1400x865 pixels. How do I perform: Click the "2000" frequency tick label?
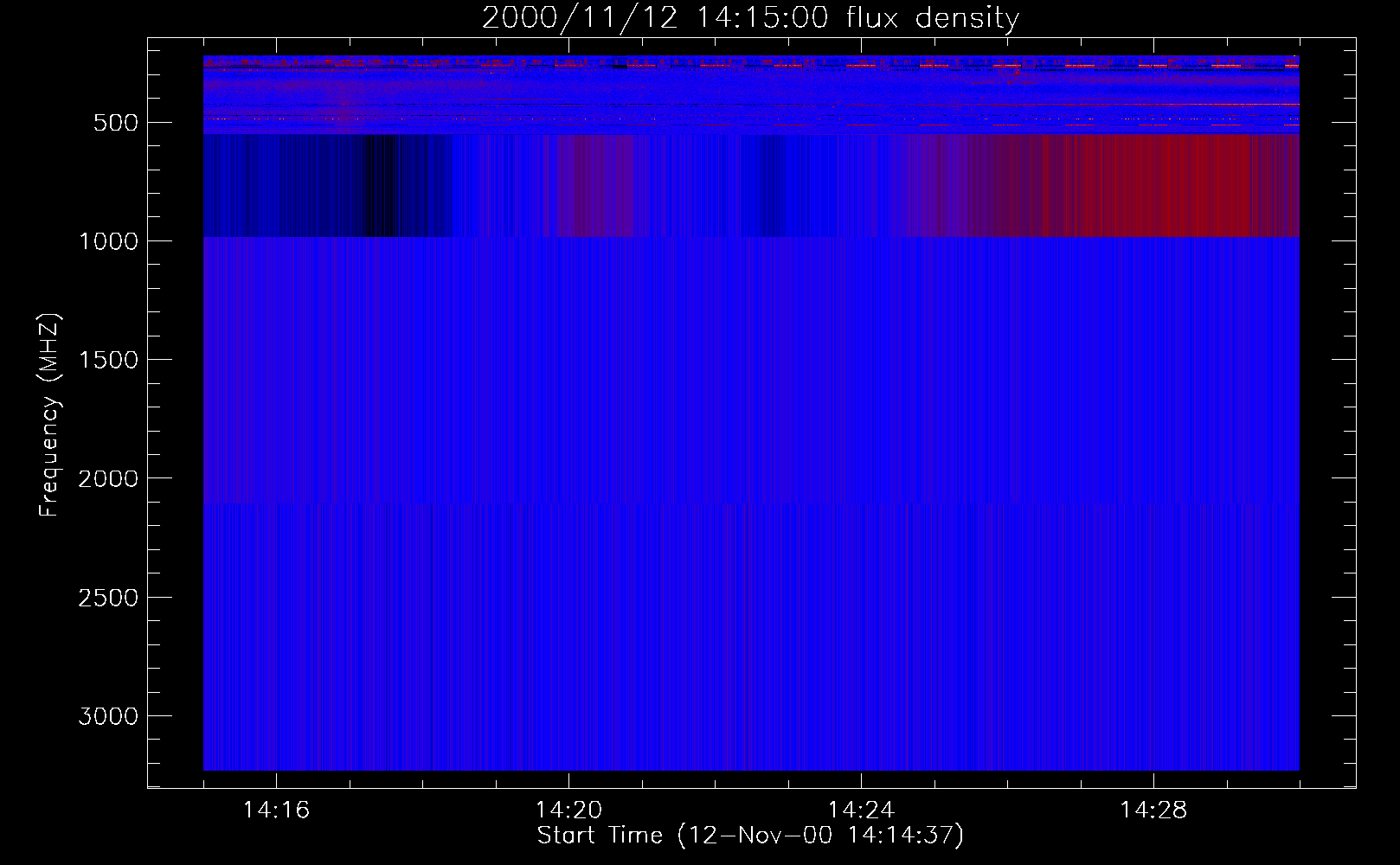pos(108,478)
